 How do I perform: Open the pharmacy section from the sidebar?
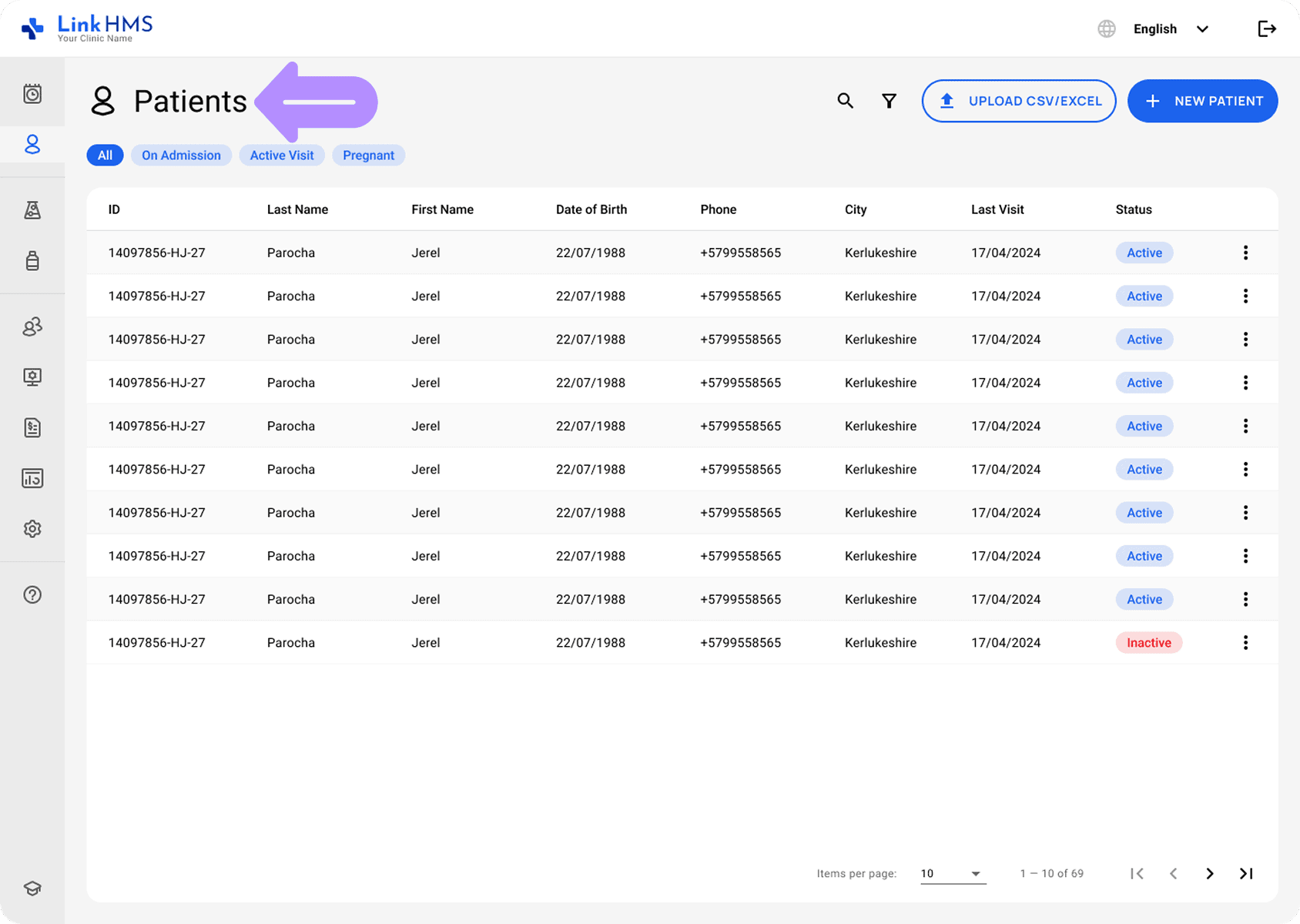(32, 261)
